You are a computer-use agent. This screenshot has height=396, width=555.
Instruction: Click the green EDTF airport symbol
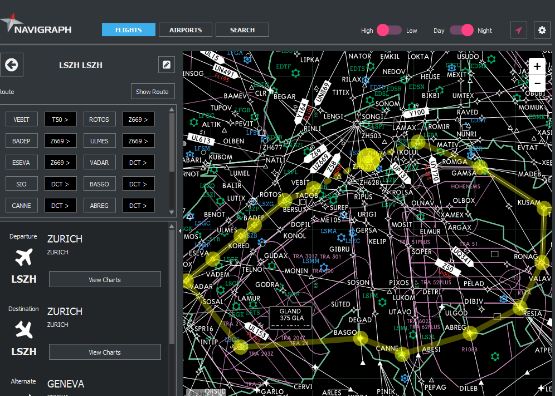pos(296,73)
